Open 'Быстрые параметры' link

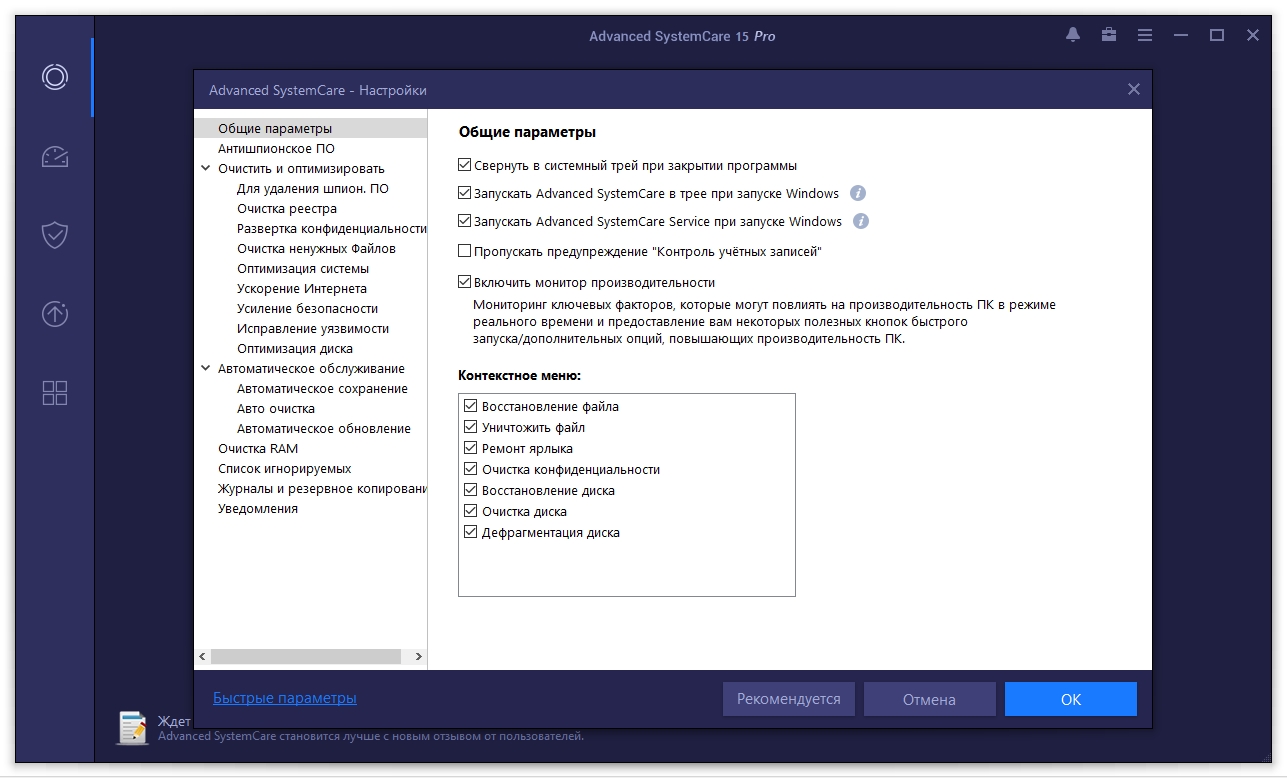pos(285,698)
